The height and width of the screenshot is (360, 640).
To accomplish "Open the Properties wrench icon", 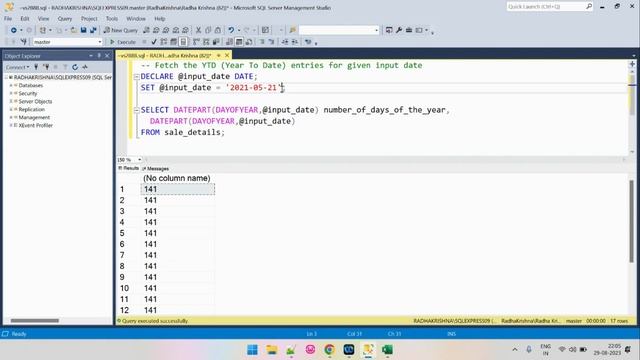I will [399, 30].
